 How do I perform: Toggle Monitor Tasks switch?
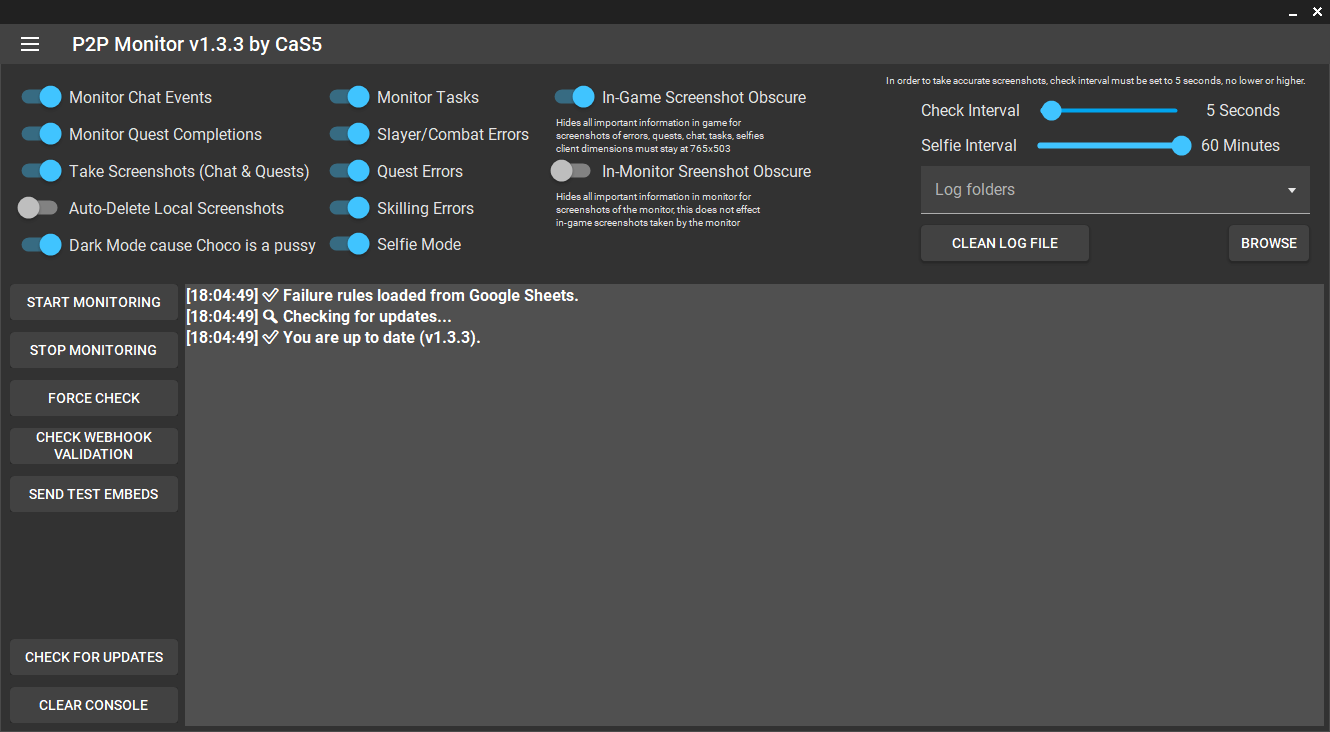[x=350, y=97]
